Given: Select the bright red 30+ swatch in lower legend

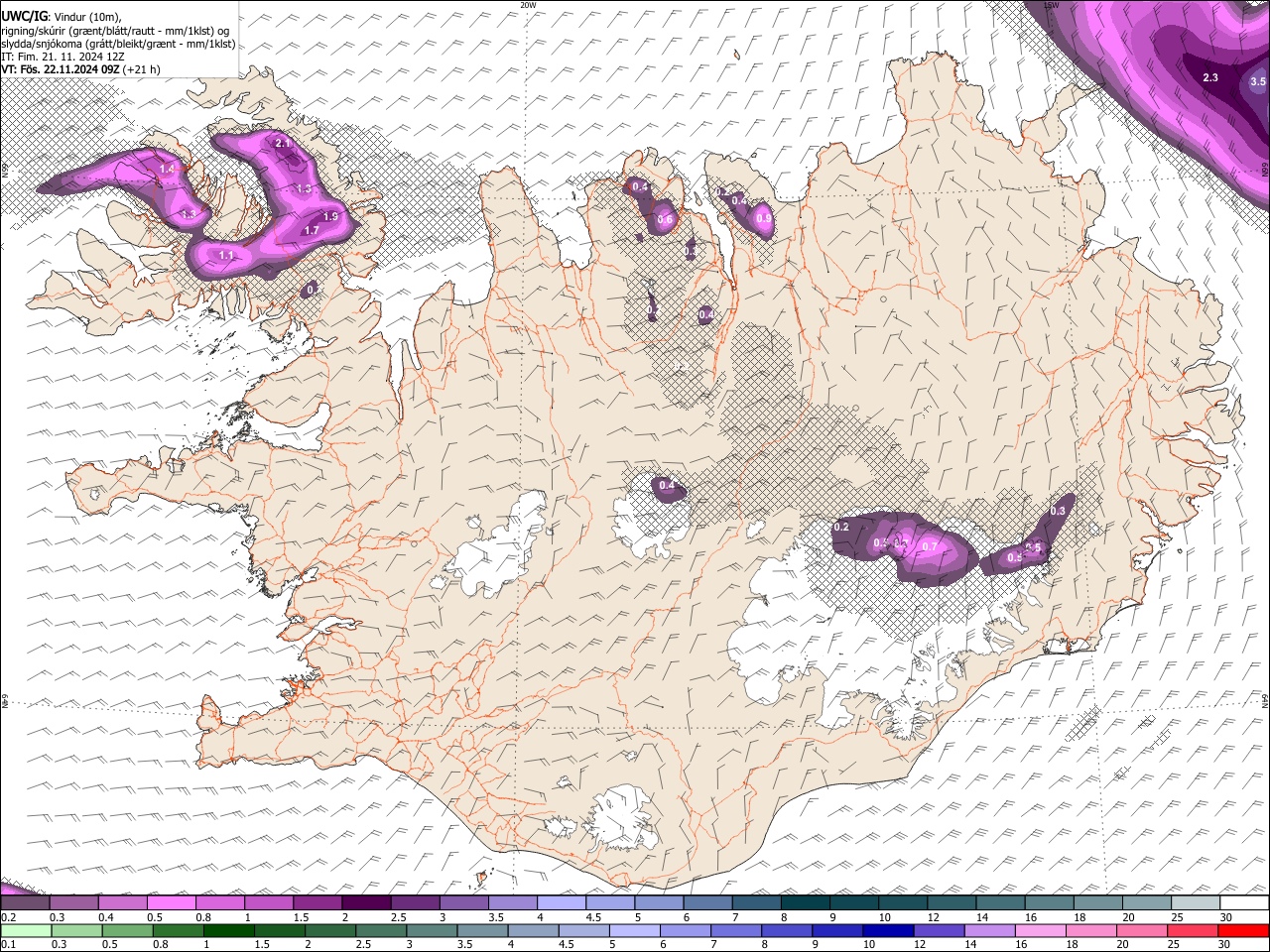Looking at the screenshot, I should [1244, 931].
